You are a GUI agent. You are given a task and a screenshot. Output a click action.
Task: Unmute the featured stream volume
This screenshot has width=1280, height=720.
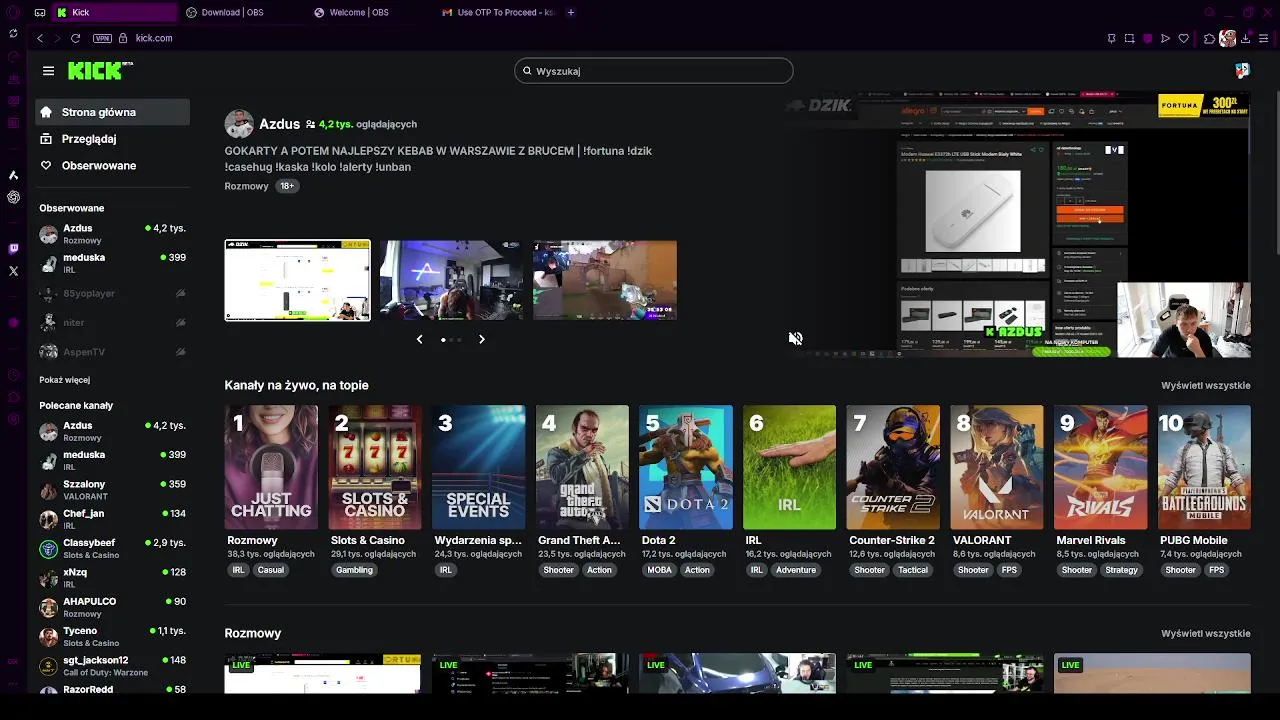click(x=795, y=339)
